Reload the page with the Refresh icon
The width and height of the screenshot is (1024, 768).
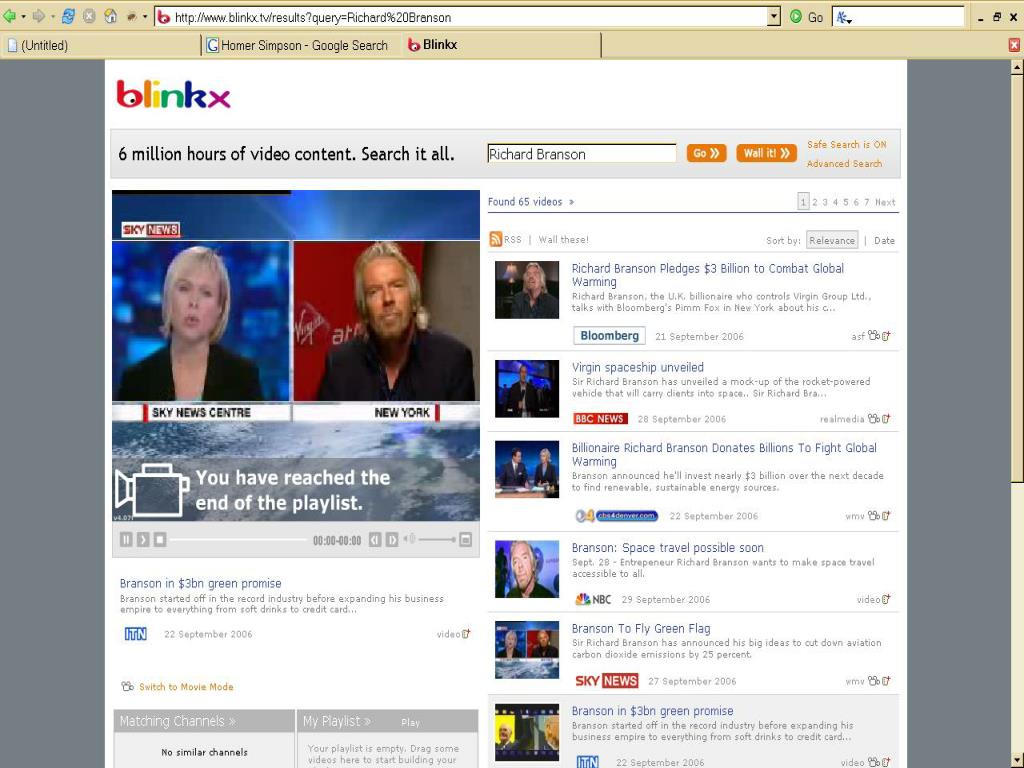68,16
